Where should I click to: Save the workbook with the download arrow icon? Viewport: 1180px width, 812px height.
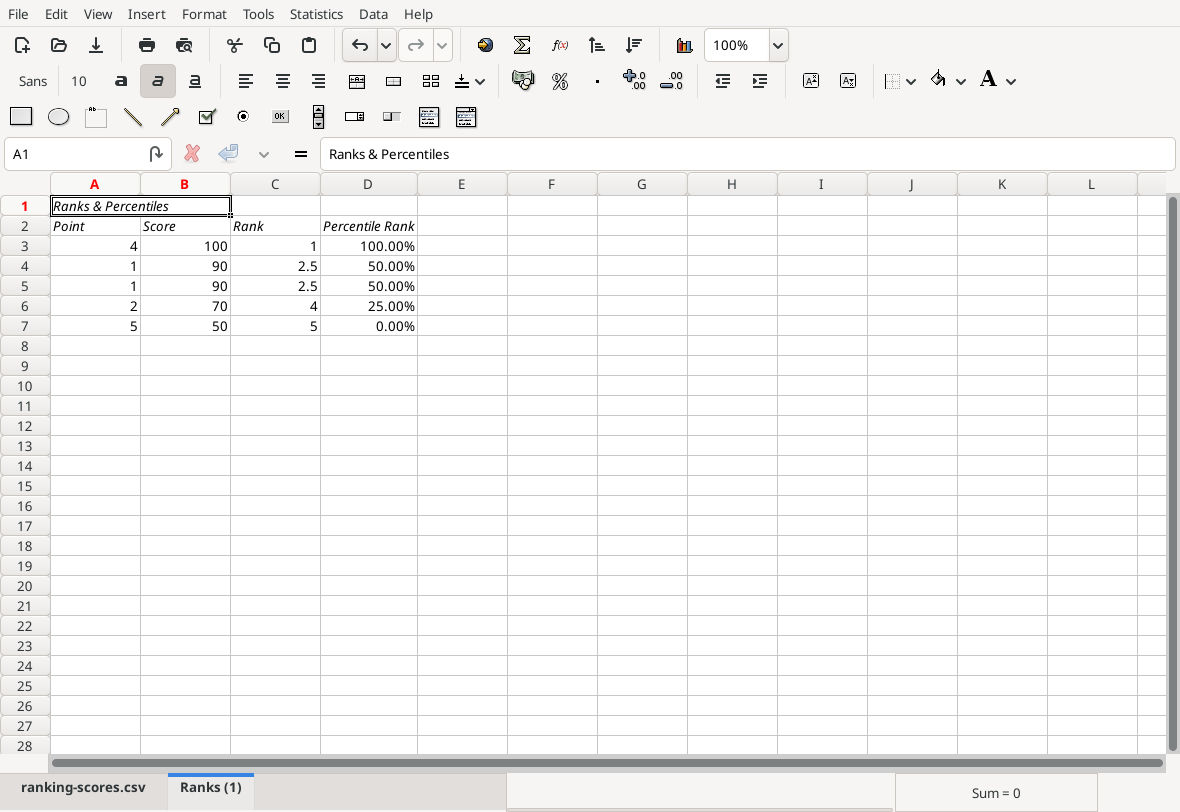click(96, 45)
